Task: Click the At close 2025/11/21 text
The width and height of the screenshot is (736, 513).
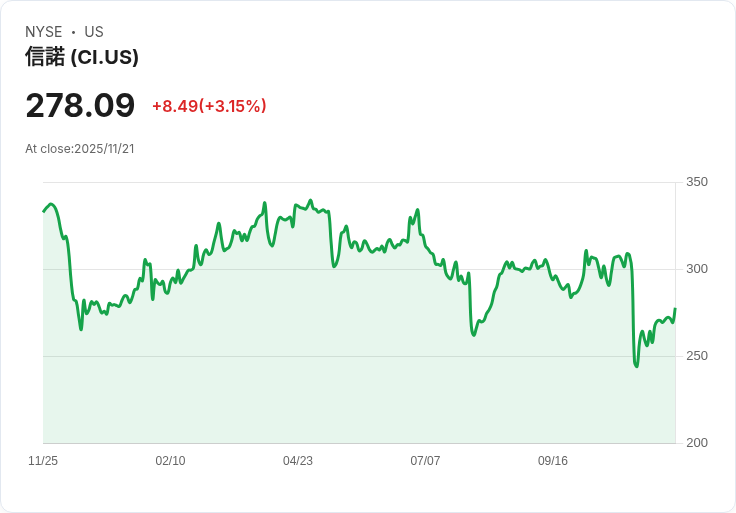Action: click(80, 149)
